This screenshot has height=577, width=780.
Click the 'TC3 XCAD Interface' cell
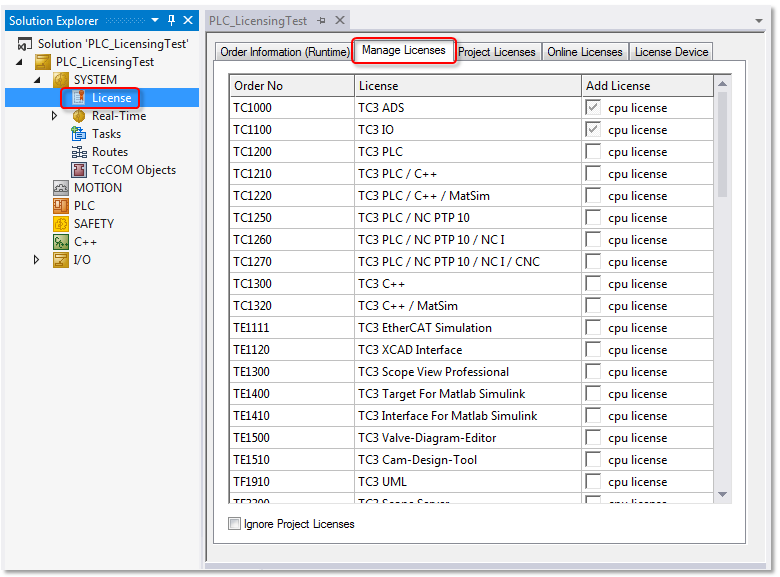[x=468, y=350]
